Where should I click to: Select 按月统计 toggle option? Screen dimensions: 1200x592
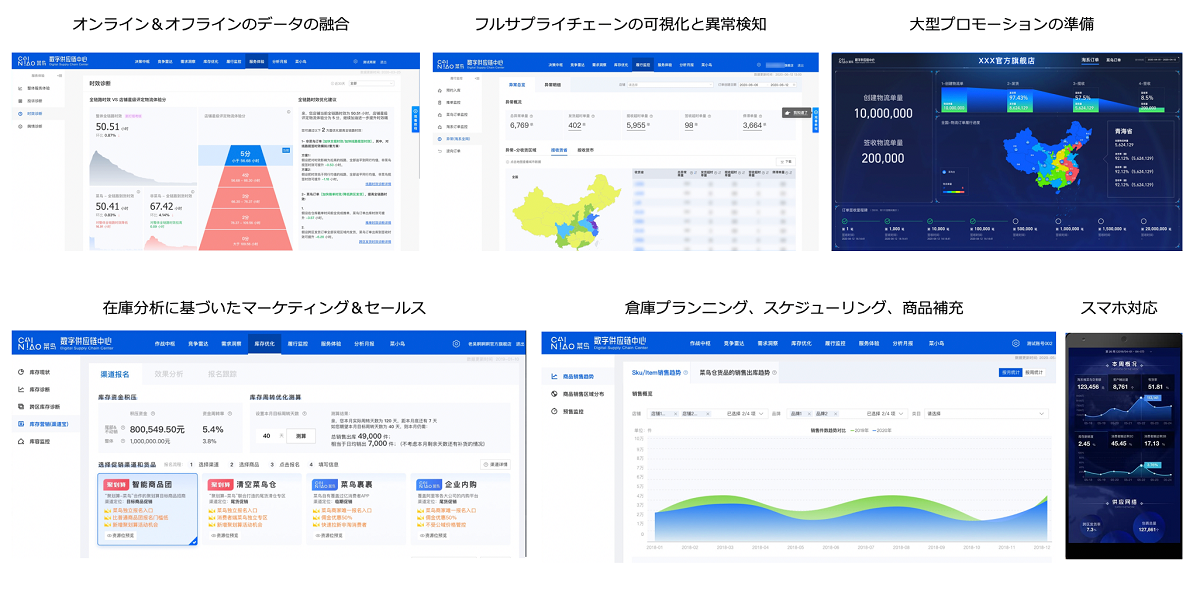(1013, 372)
